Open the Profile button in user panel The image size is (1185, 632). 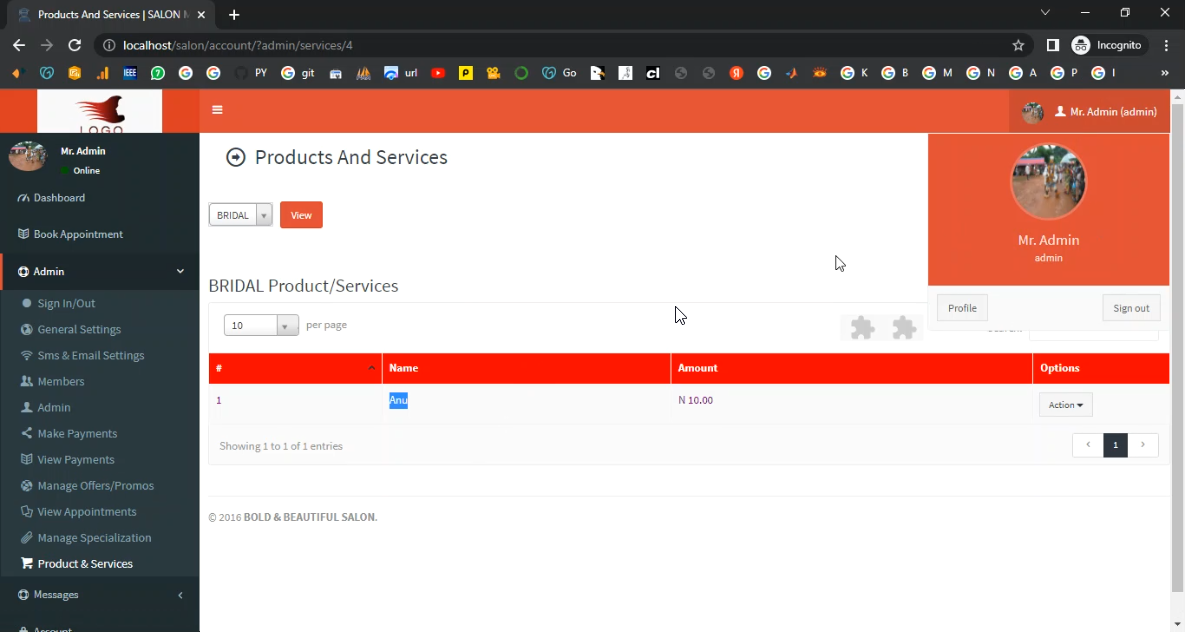(962, 308)
